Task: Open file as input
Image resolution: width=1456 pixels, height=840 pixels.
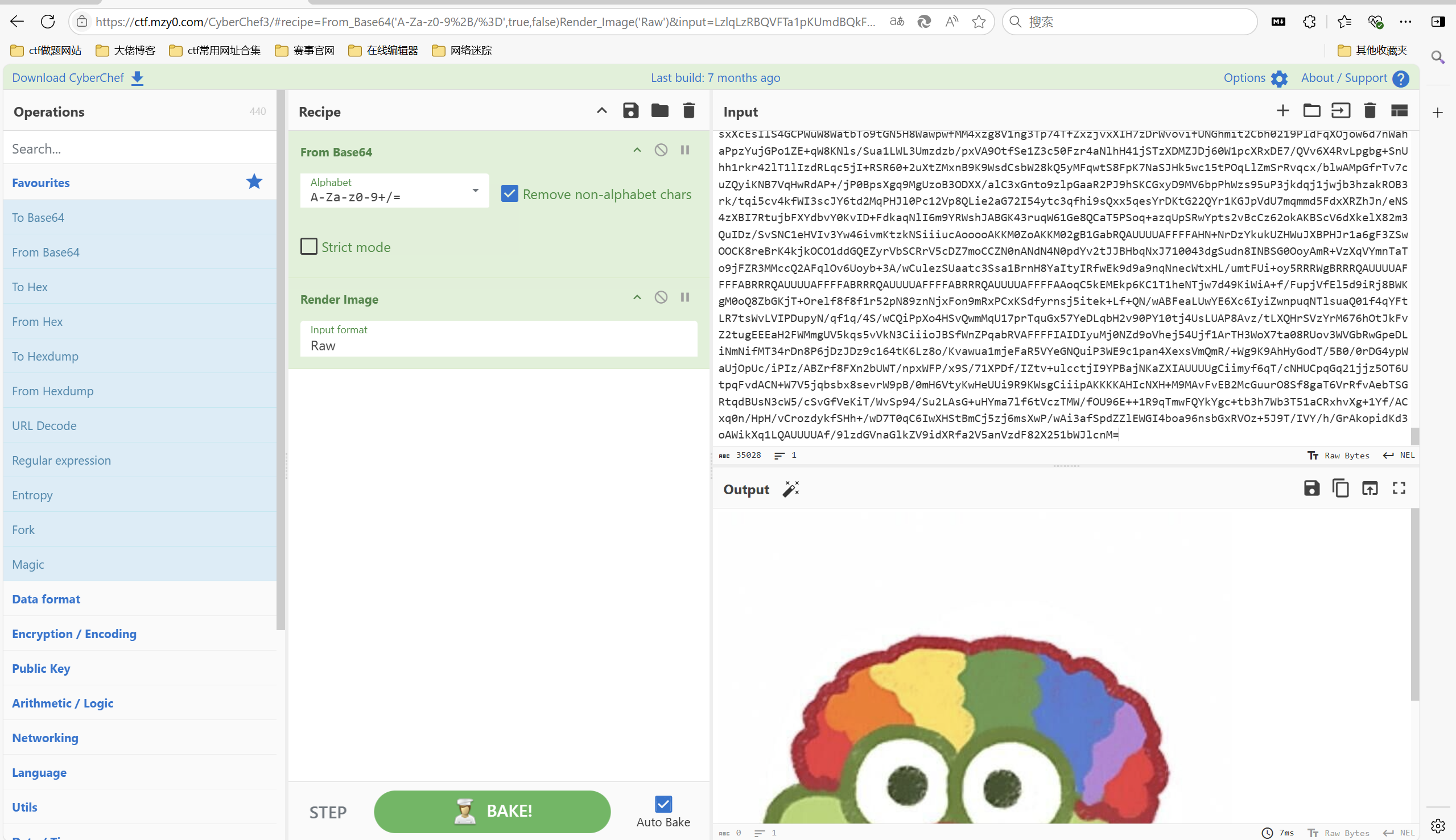Action: (1340, 110)
